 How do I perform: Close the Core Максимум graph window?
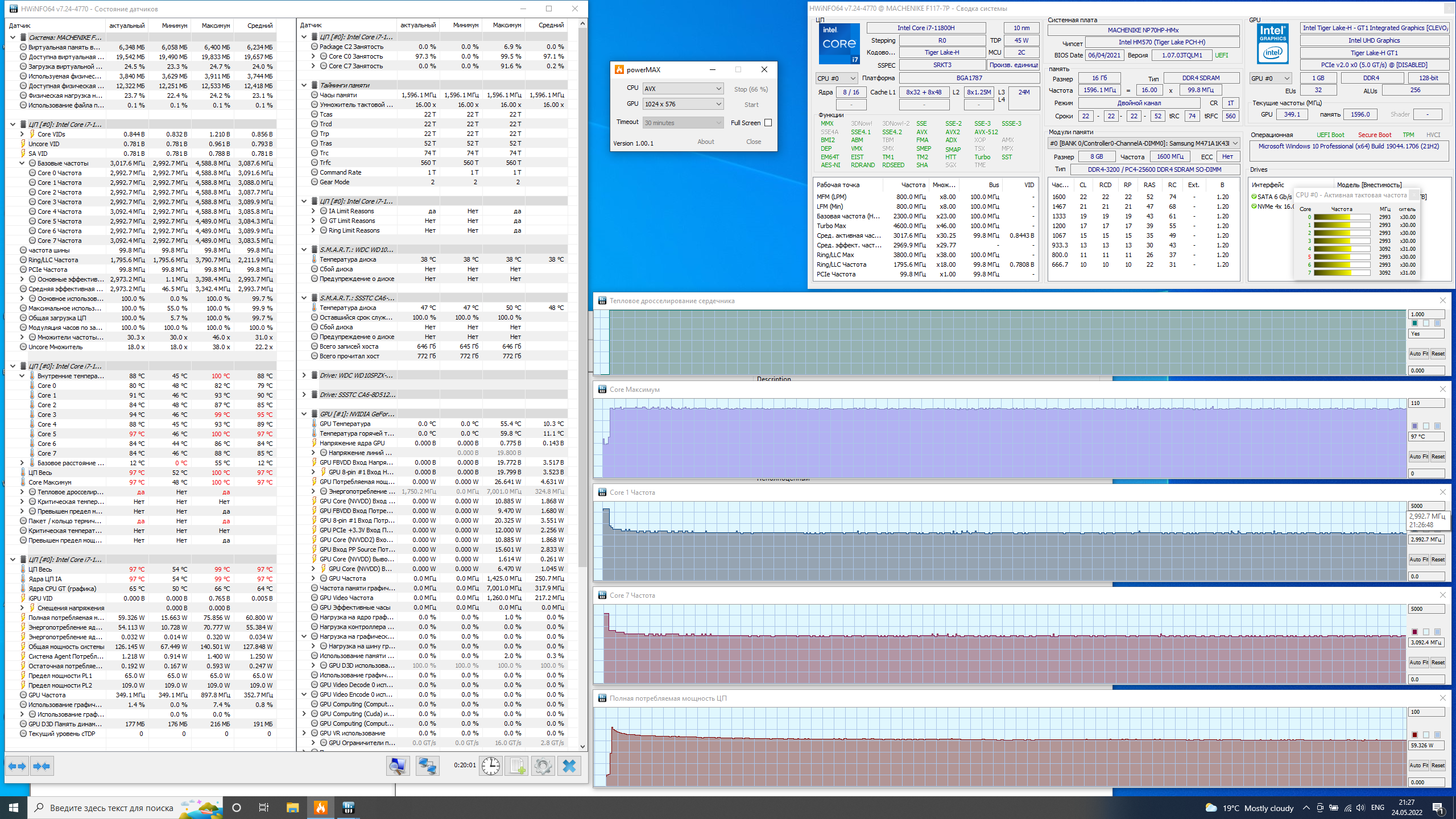1443,389
